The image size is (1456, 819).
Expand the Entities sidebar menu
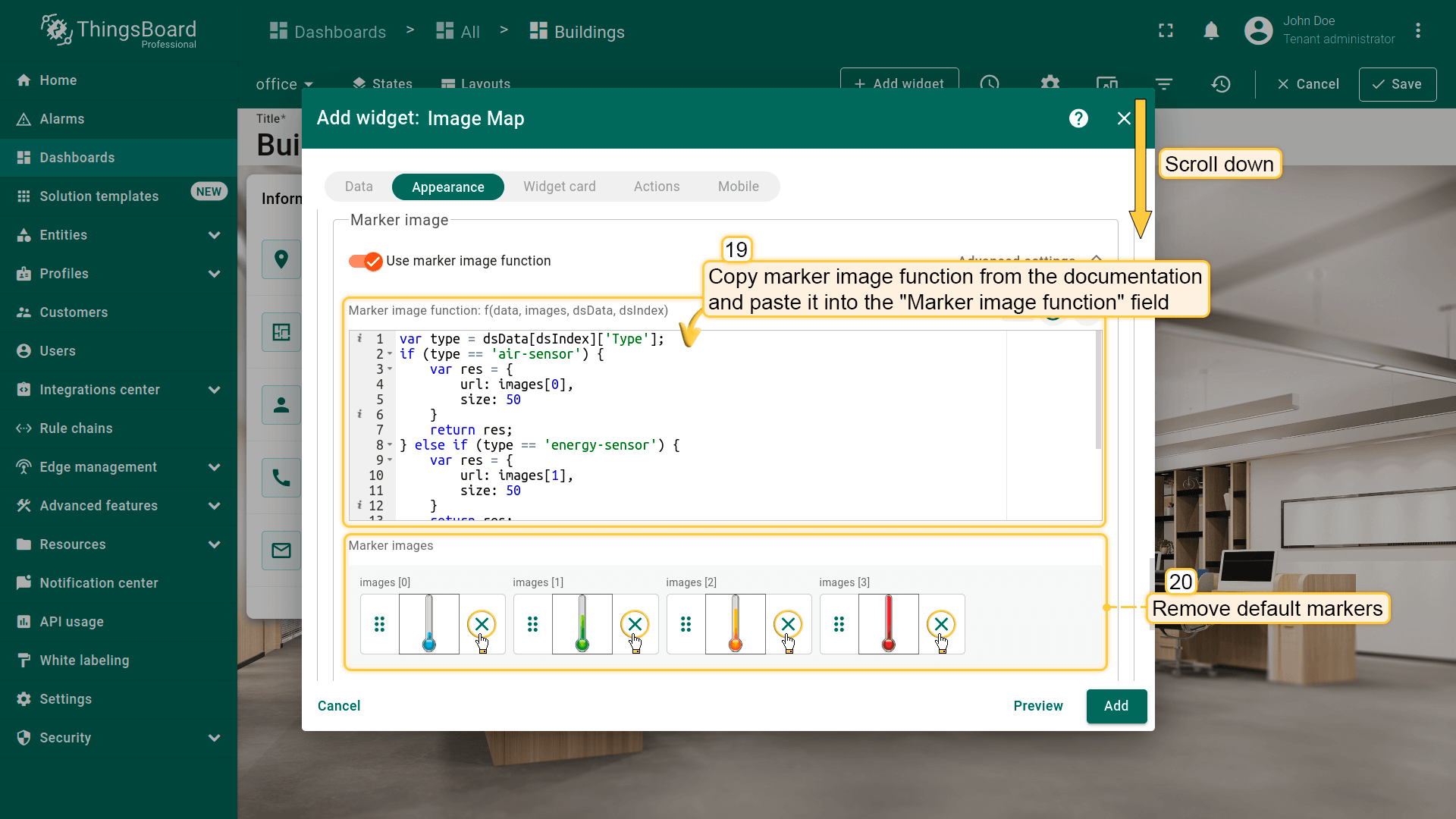215,235
